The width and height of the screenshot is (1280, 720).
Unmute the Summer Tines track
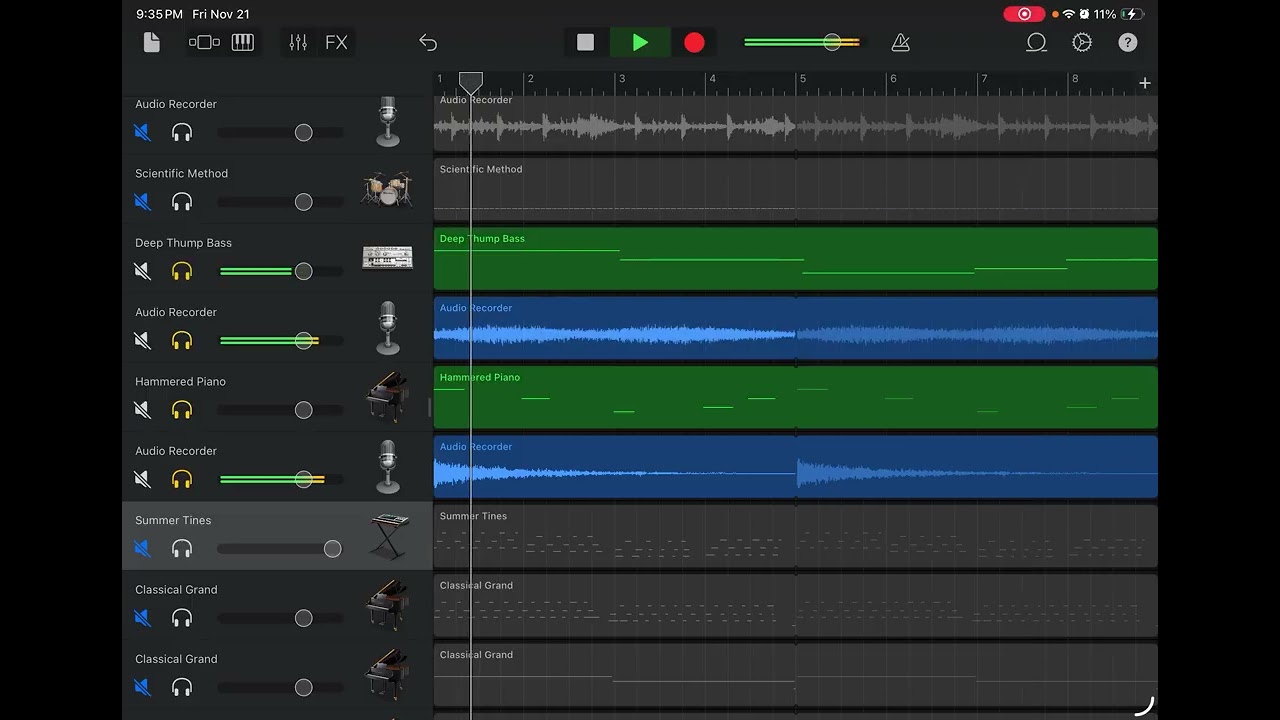tap(142, 549)
